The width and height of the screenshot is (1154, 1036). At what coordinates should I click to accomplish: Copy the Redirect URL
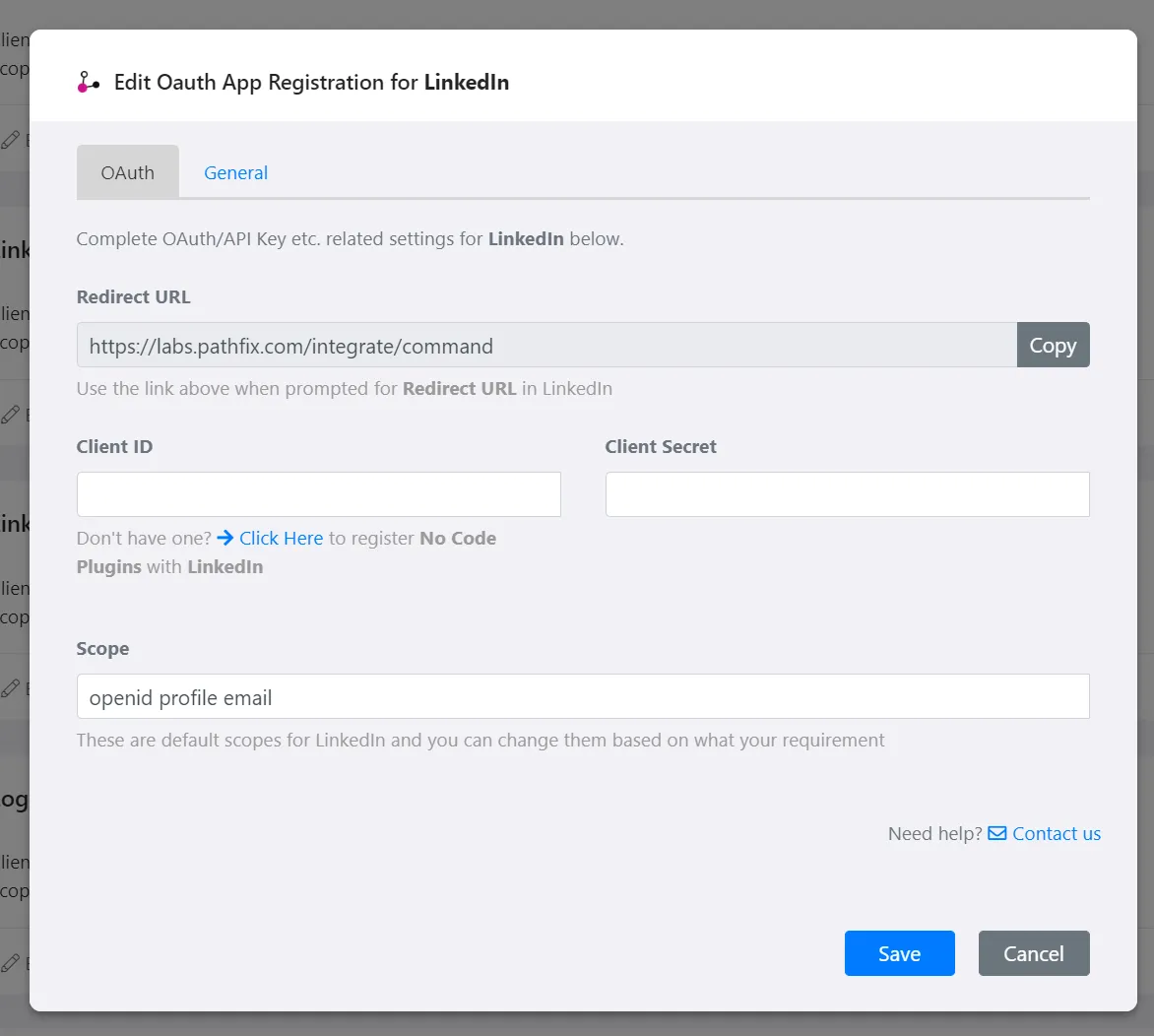click(x=1053, y=345)
